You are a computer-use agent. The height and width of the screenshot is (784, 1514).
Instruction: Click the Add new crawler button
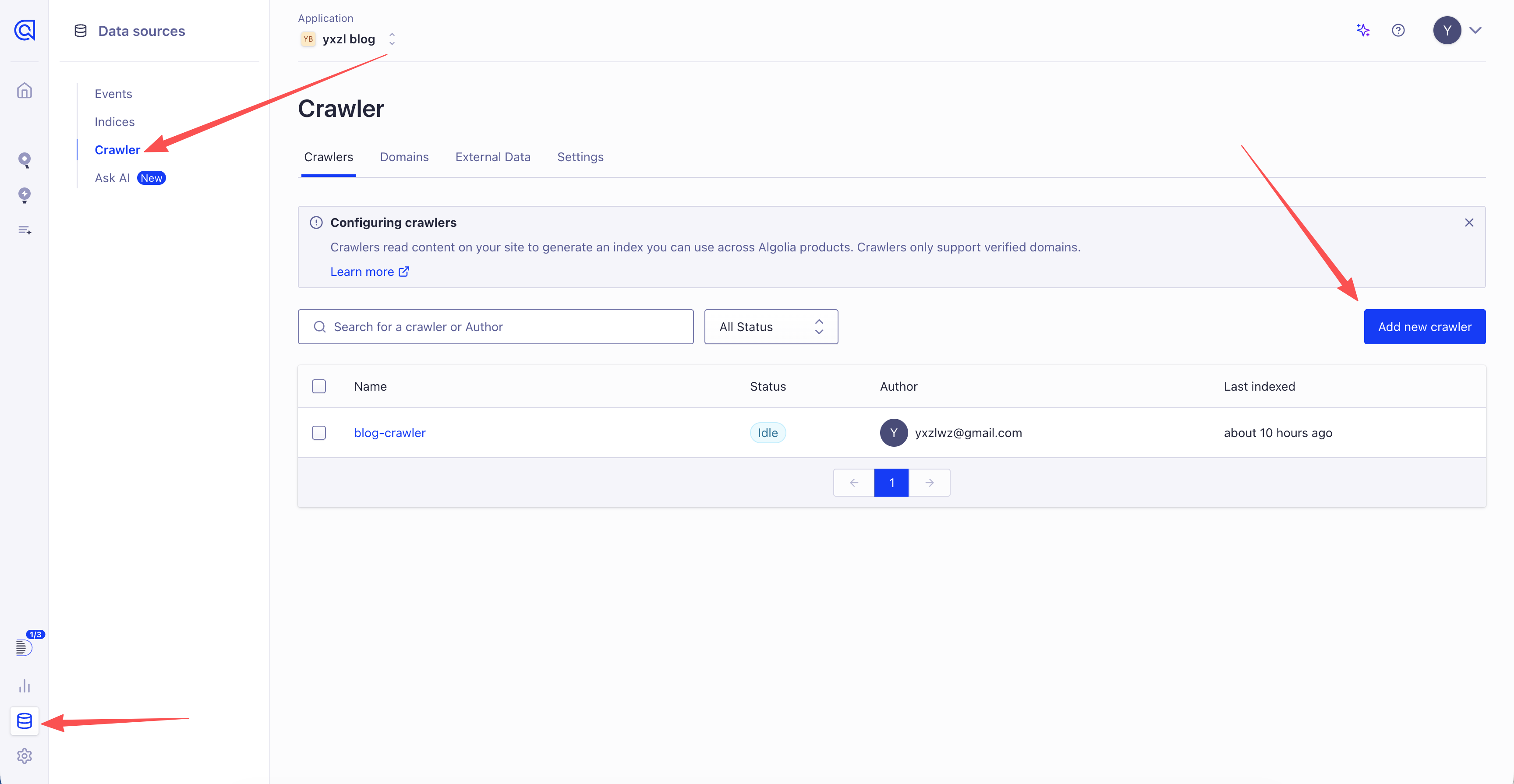(1424, 327)
